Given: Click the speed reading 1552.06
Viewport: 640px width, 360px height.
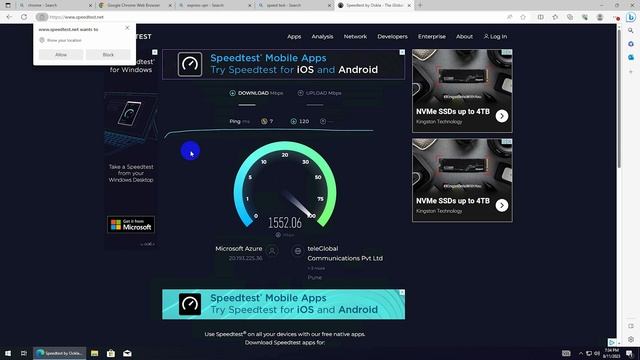Looking at the screenshot, I should 285,223.
